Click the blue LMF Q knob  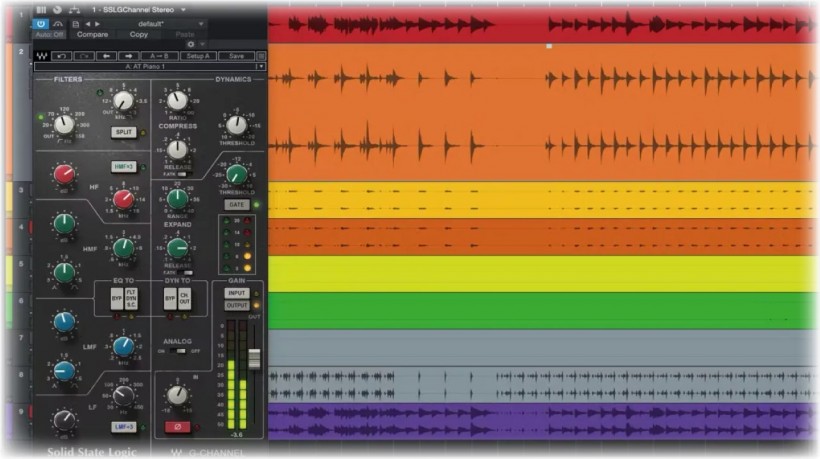click(x=64, y=371)
